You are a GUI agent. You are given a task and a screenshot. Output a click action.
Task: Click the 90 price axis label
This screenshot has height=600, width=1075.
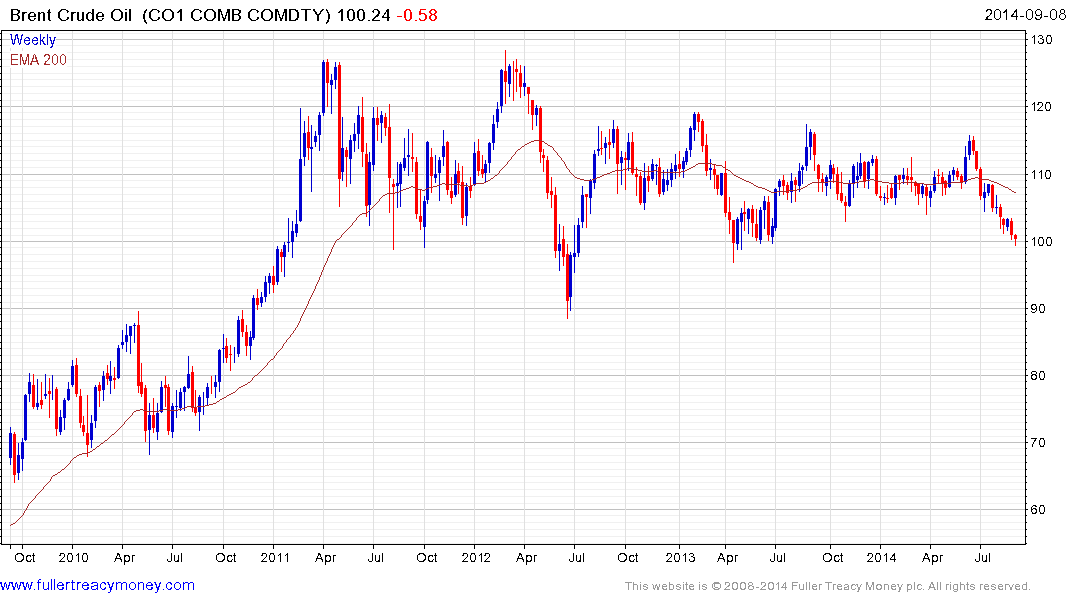[x=1038, y=309]
